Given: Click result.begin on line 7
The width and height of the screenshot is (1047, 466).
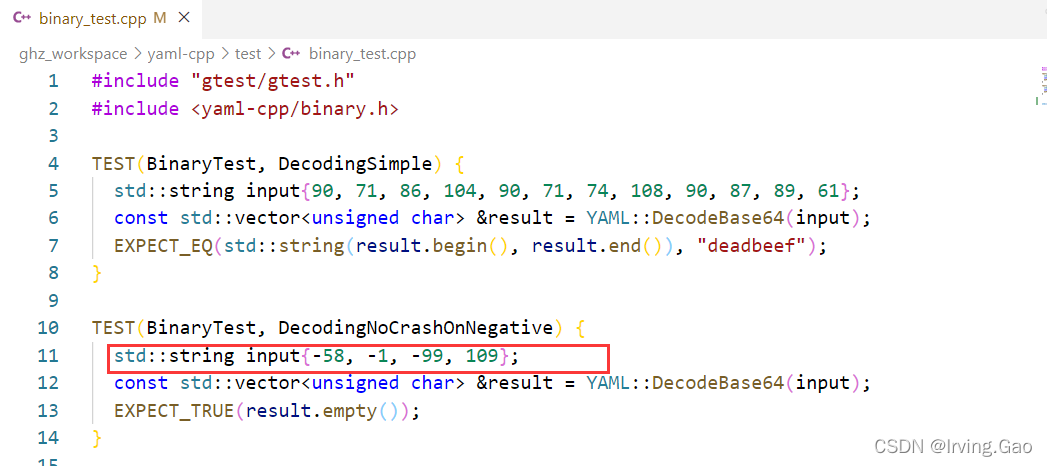Looking at the screenshot, I should coord(421,246).
